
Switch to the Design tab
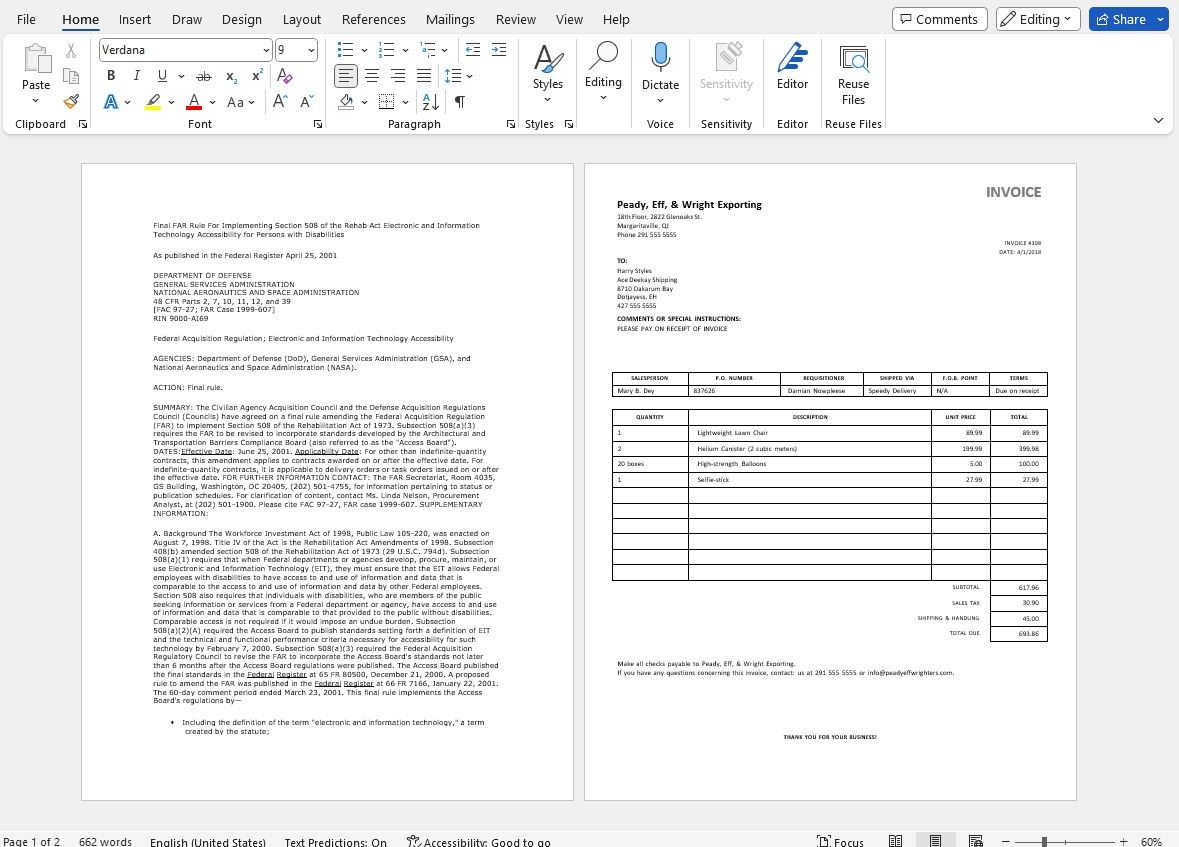[242, 20]
